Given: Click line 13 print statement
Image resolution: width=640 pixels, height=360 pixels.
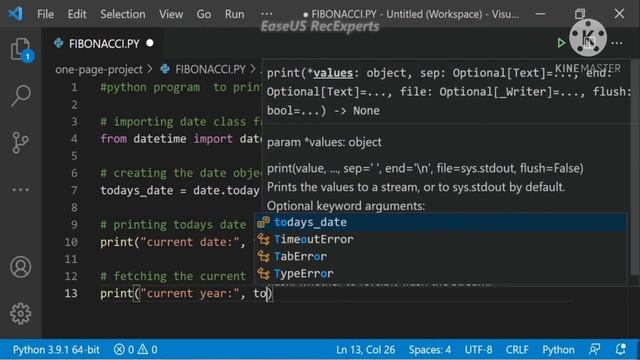Looking at the screenshot, I should (x=186, y=293).
